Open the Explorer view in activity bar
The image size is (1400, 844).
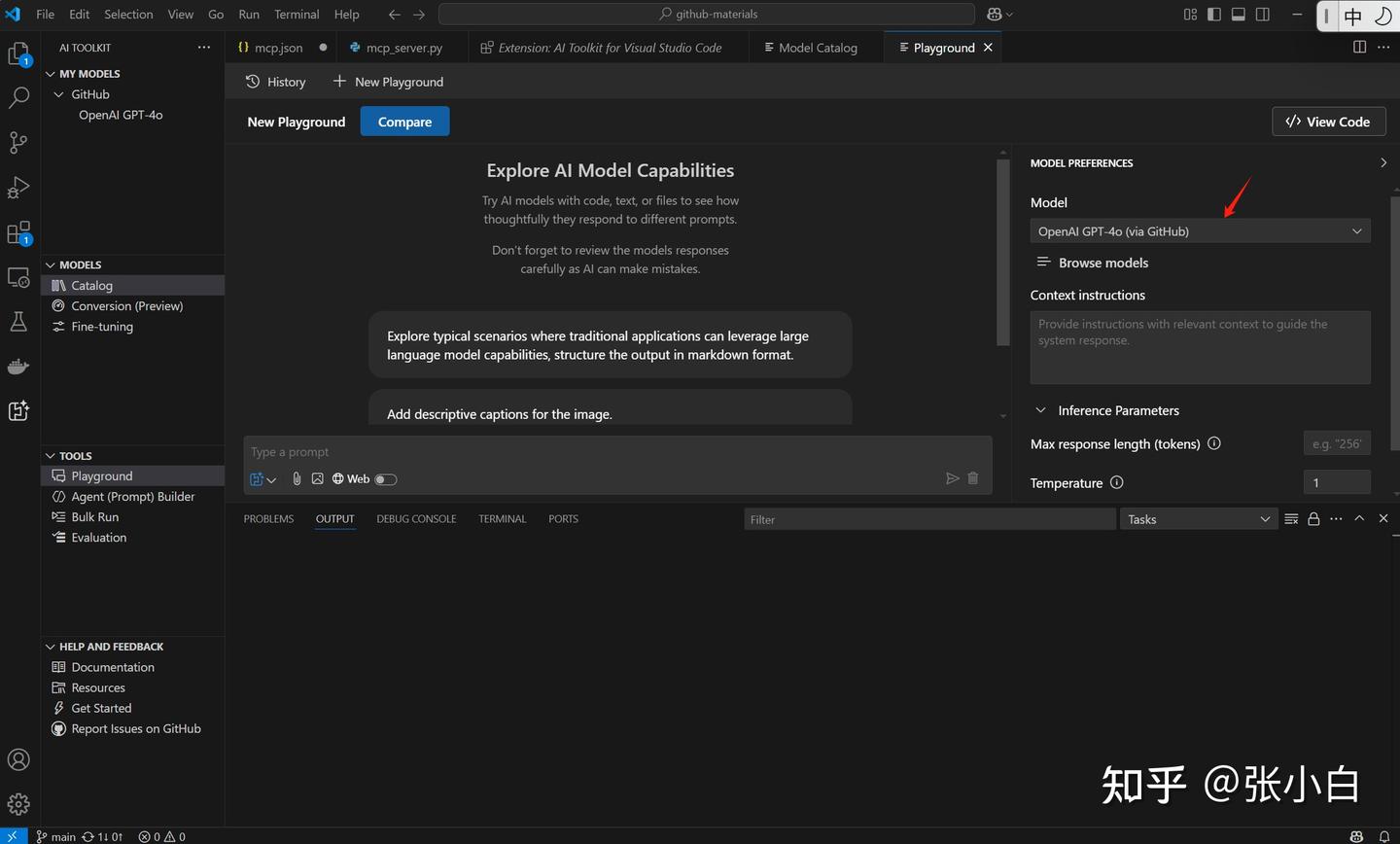point(18,54)
